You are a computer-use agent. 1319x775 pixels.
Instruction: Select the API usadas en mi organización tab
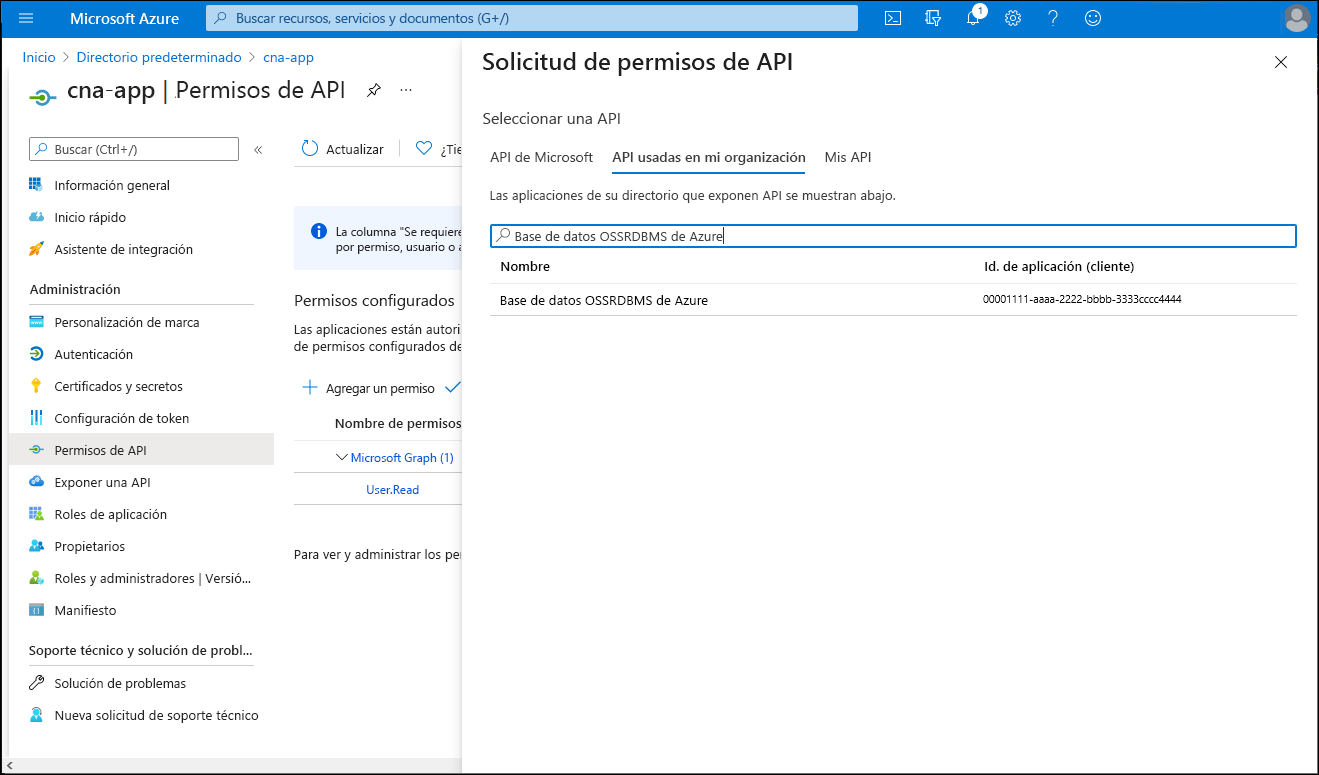[x=709, y=157]
